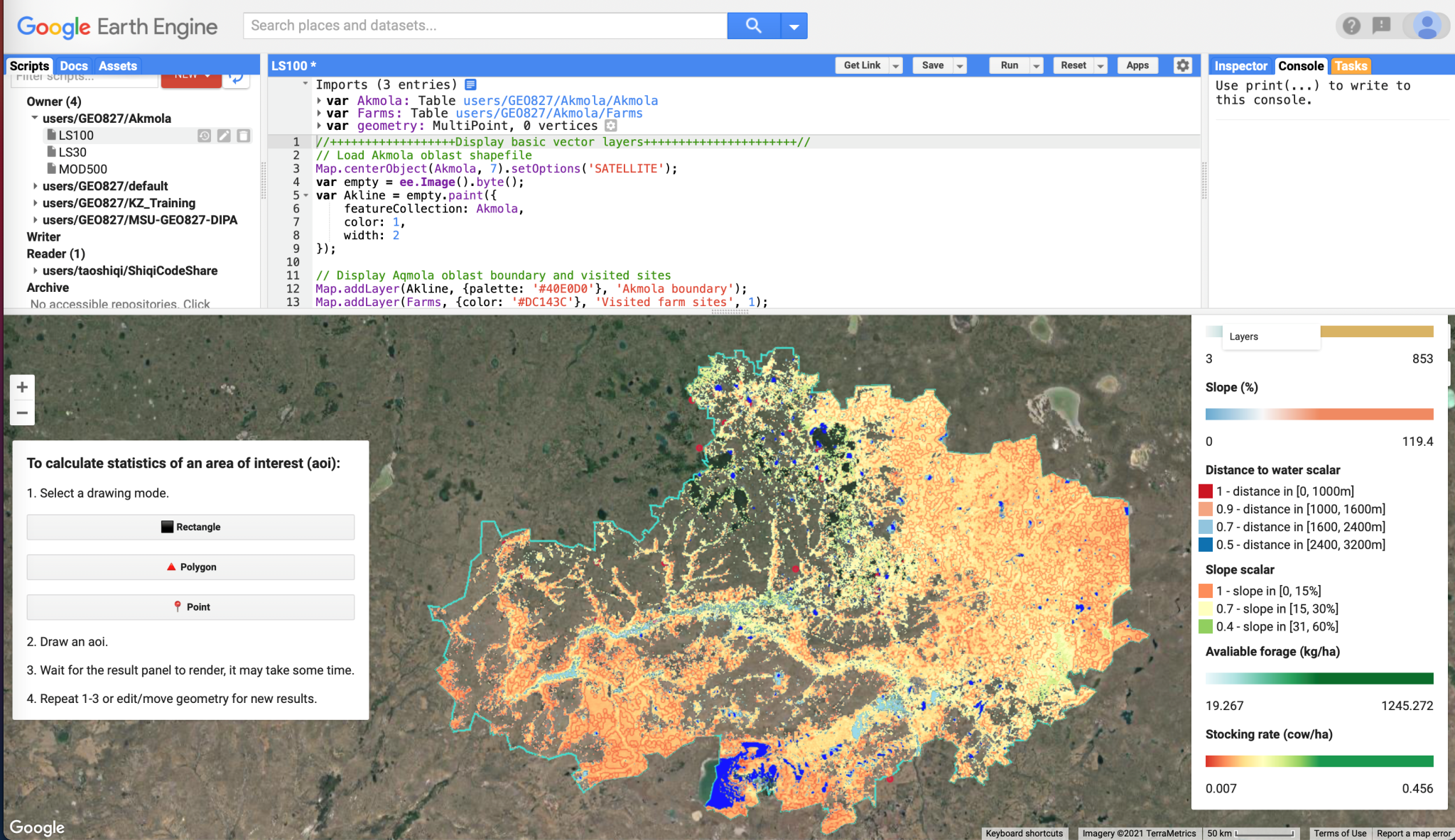Open the LS30 script file
Viewport: 1455px width, 840px height.
[72, 152]
